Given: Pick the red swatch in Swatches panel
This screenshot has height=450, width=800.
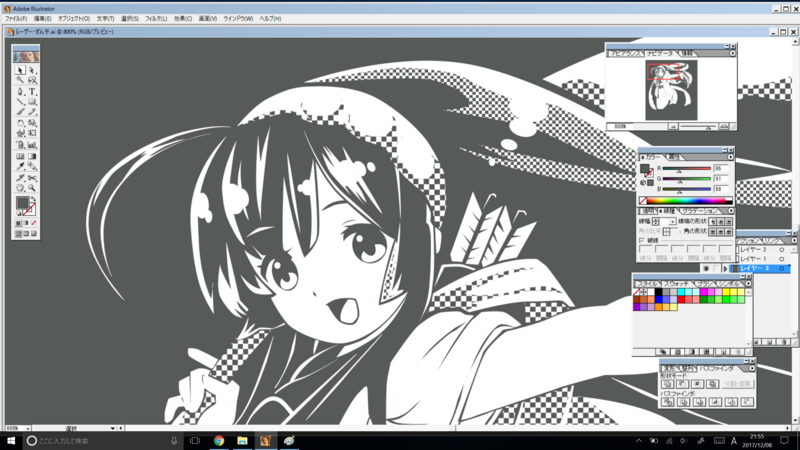Looking at the screenshot, I should [x=681, y=299].
